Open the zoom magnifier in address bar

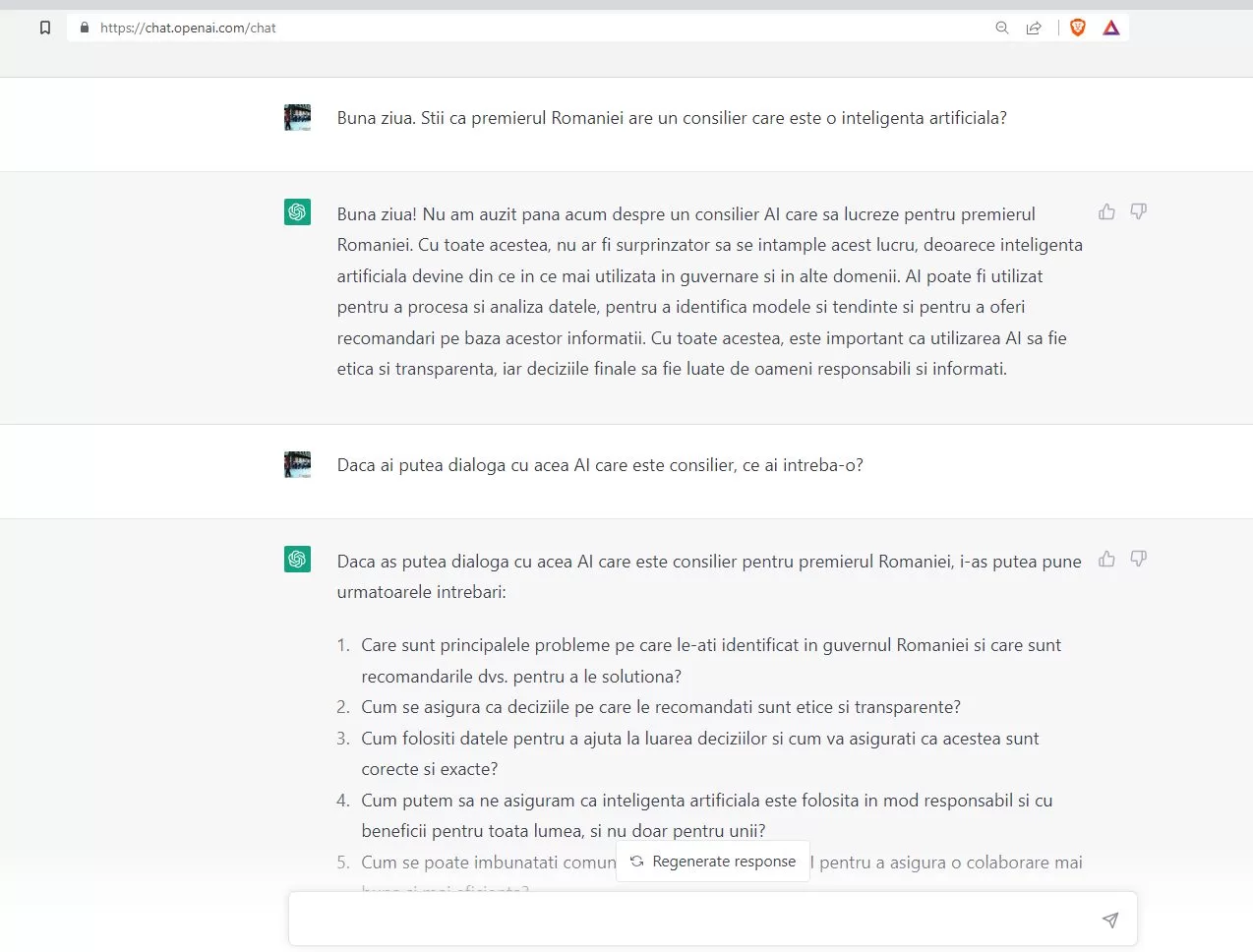(1002, 28)
